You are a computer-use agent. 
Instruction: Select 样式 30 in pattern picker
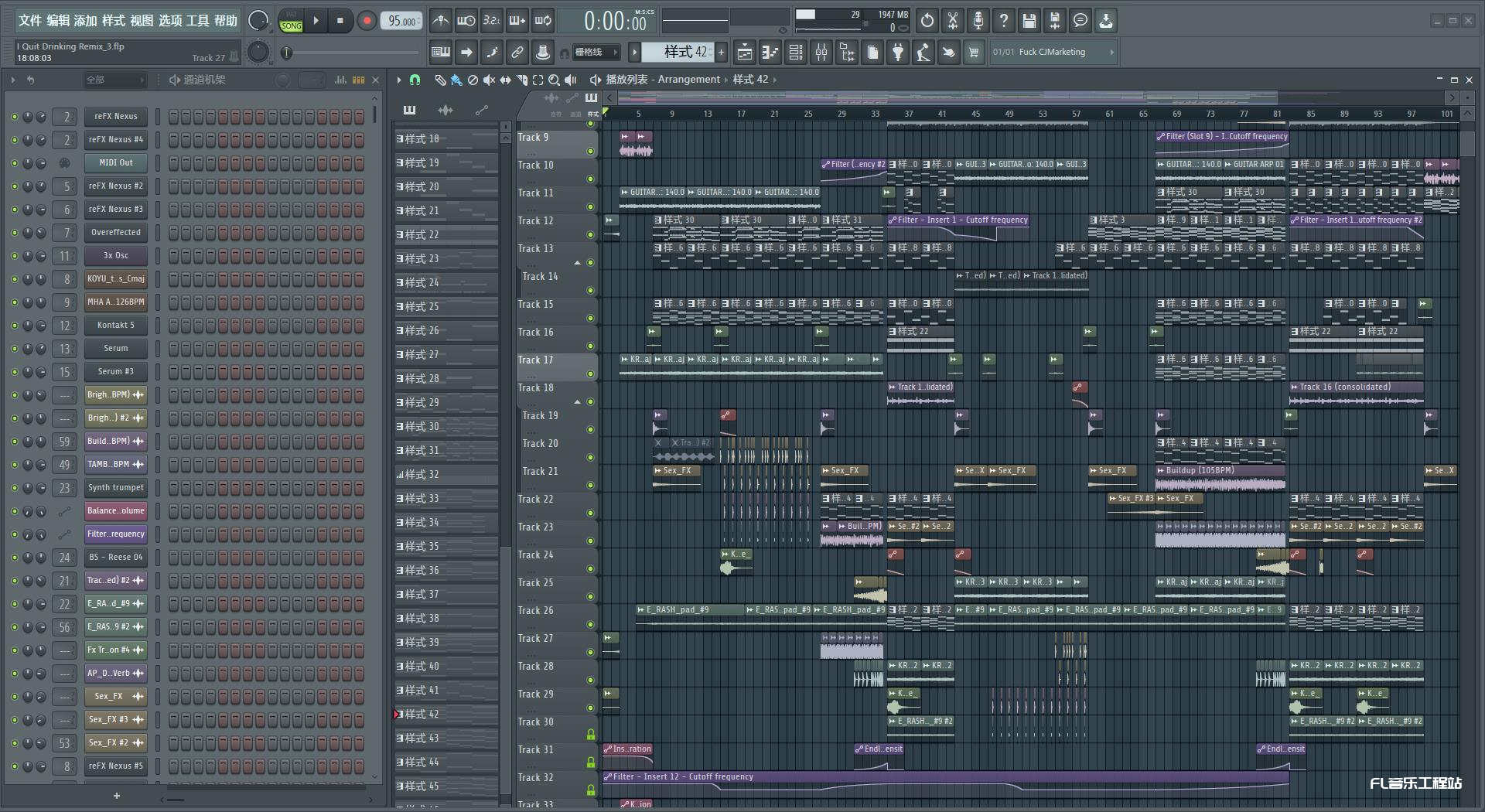tap(445, 427)
